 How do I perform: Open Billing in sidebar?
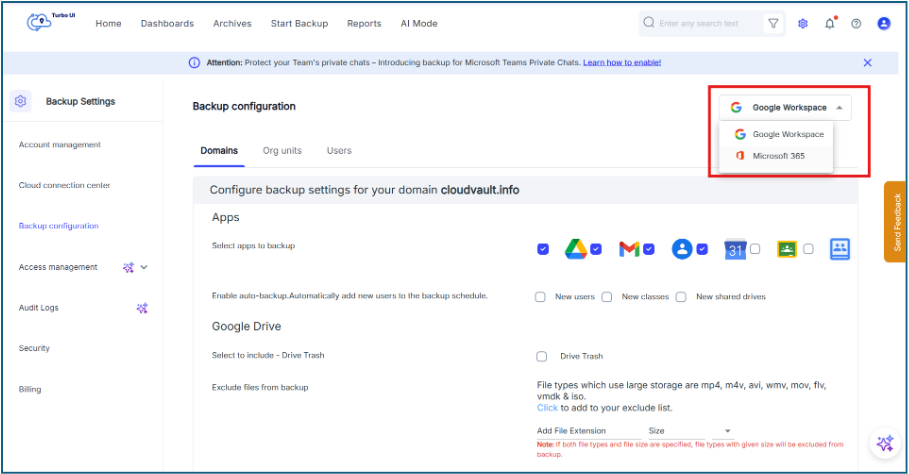pos(30,389)
